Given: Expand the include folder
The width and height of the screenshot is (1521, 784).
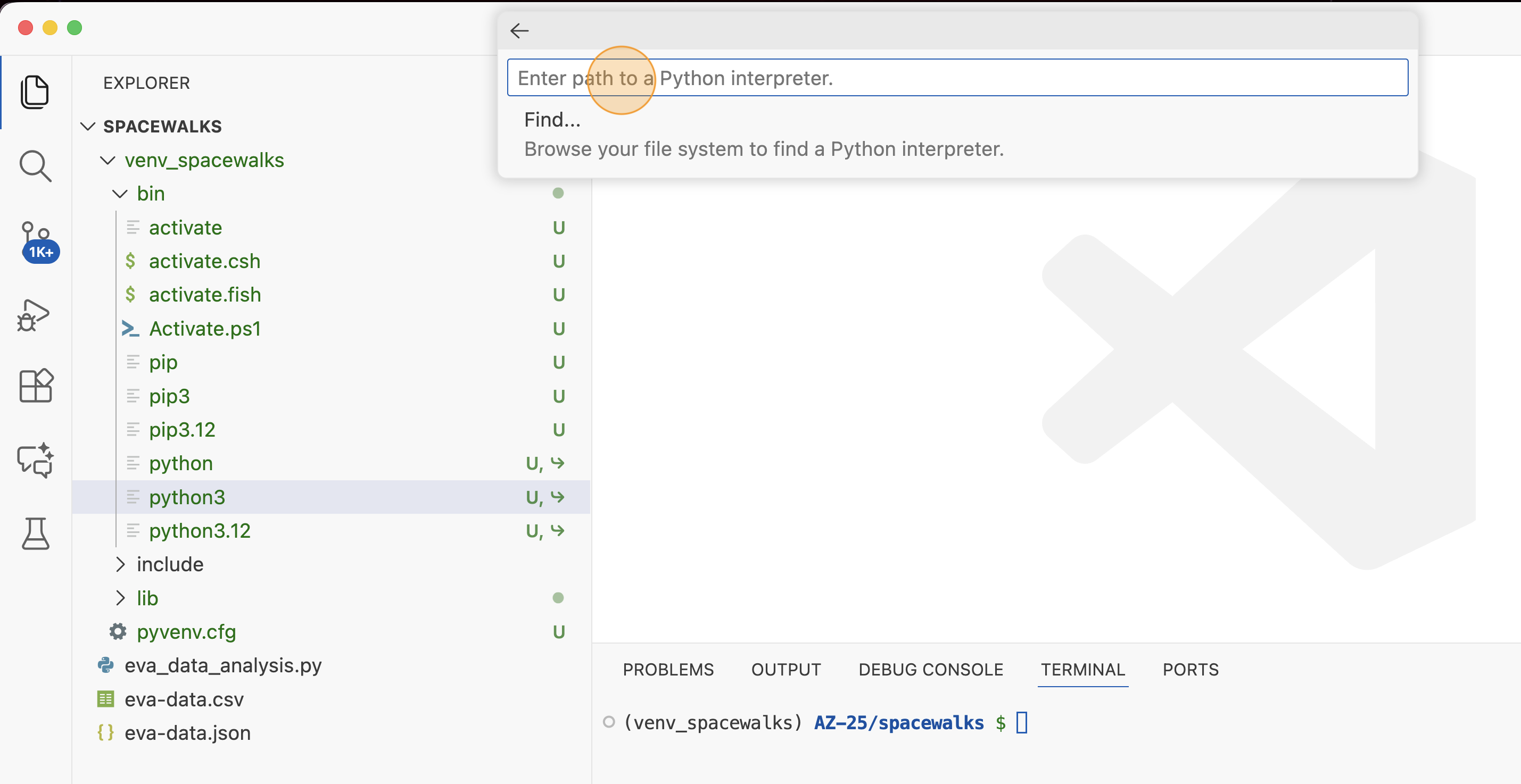Looking at the screenshot, I should (x=121, y=564).
